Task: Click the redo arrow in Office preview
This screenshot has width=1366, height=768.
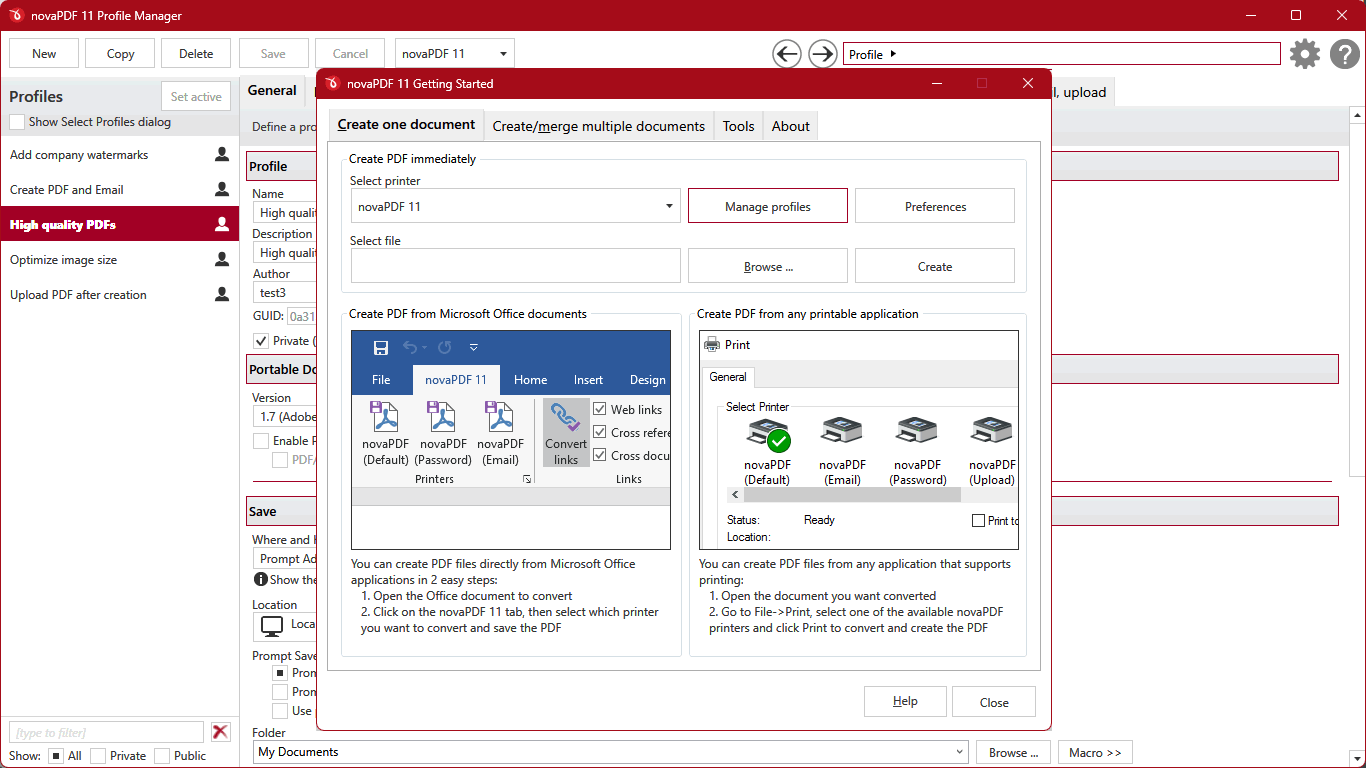Action: pos(445,348)
